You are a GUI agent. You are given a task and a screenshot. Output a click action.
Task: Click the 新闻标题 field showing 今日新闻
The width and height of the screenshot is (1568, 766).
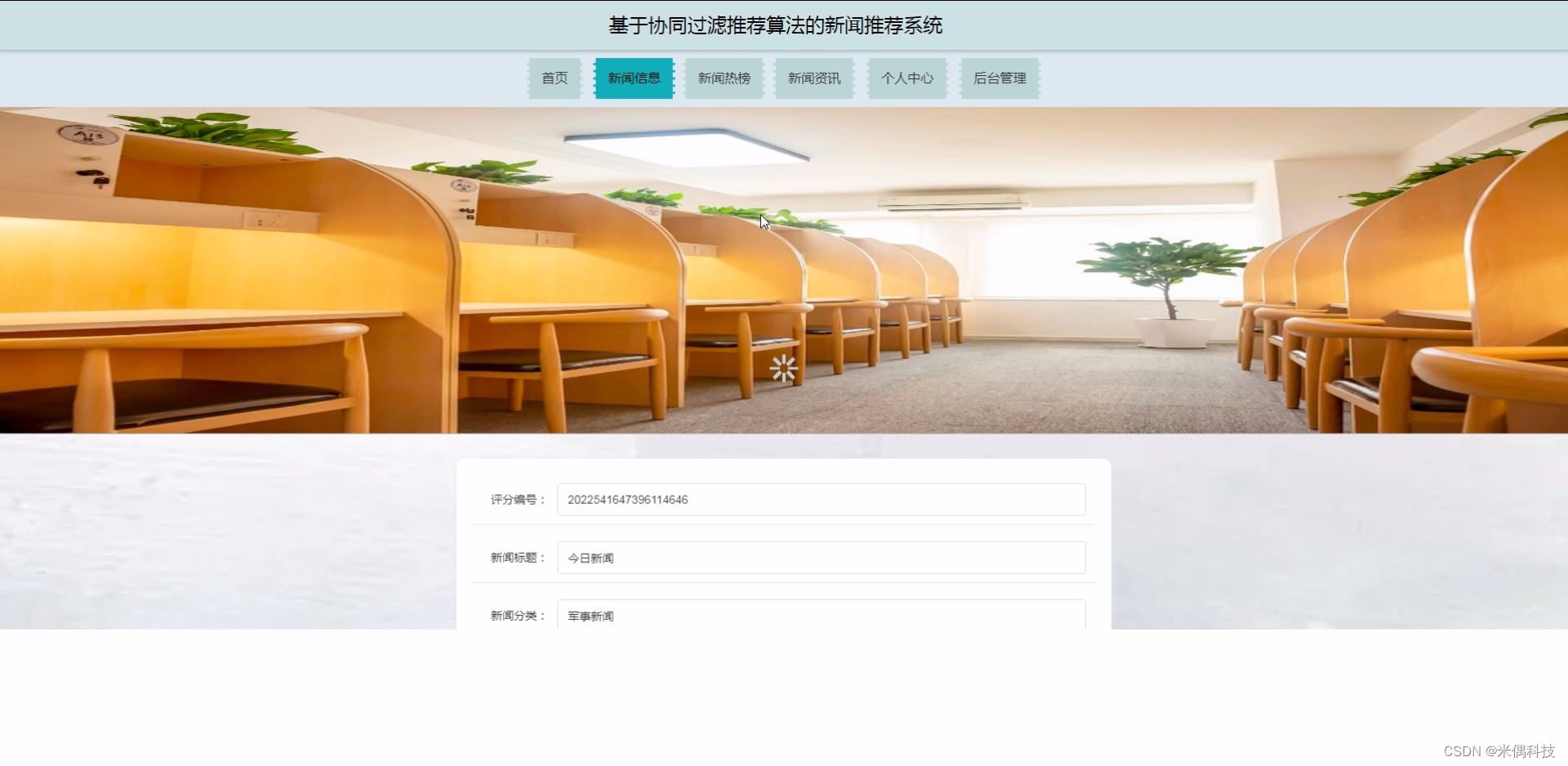tap(821, 557)
